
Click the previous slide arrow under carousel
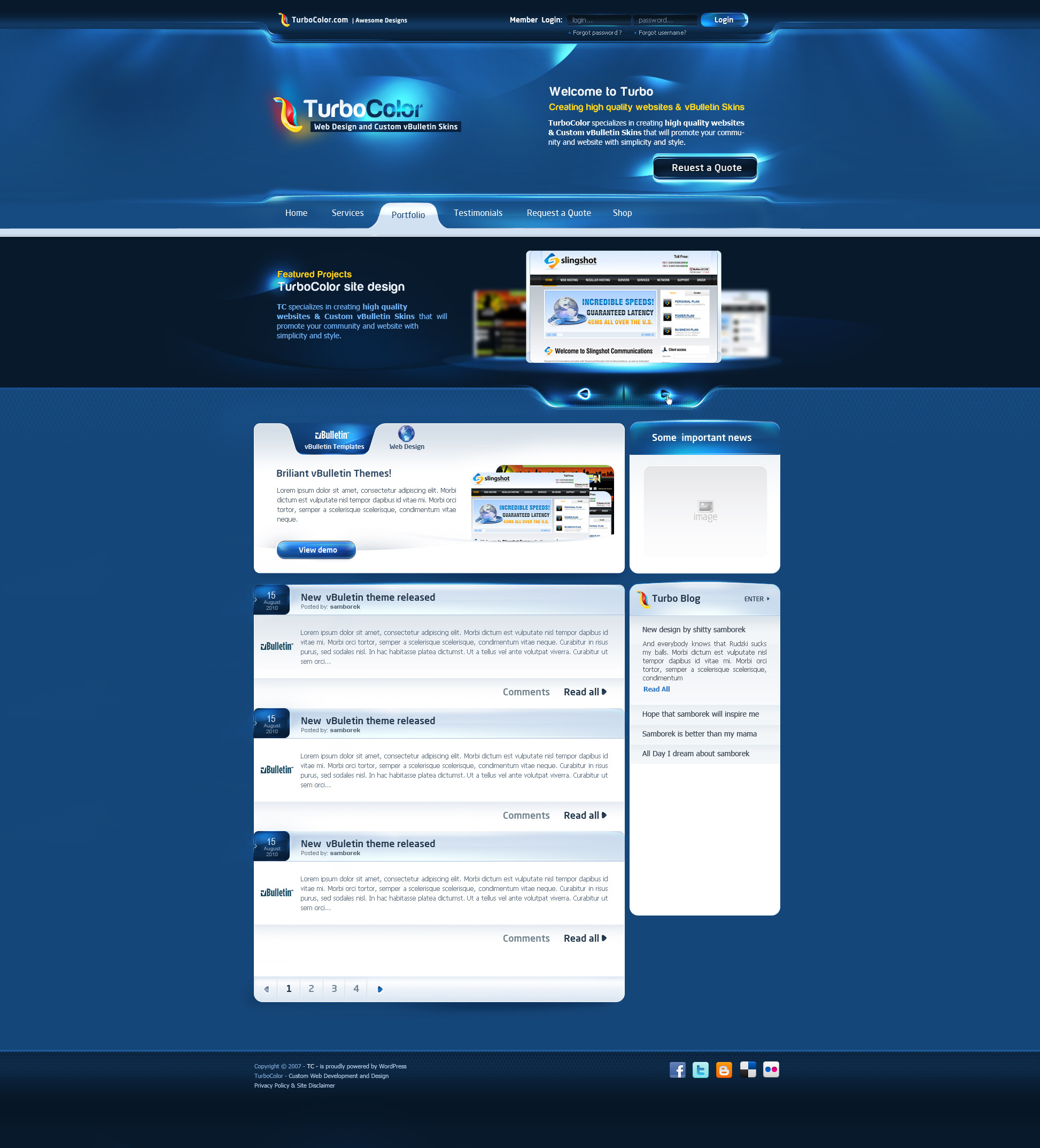point(584,393)
